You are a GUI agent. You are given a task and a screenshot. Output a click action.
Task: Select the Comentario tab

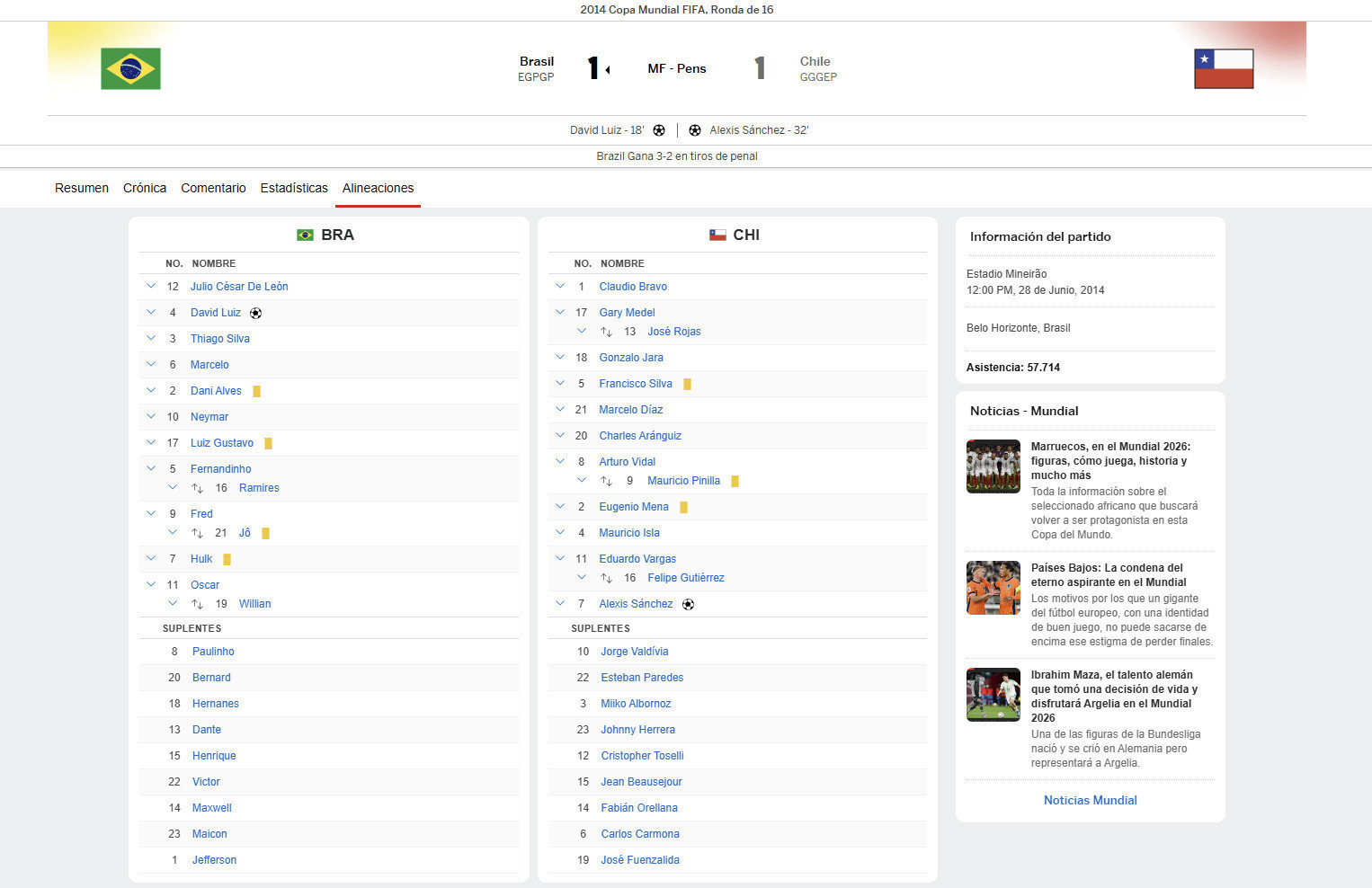pos(213,188)
